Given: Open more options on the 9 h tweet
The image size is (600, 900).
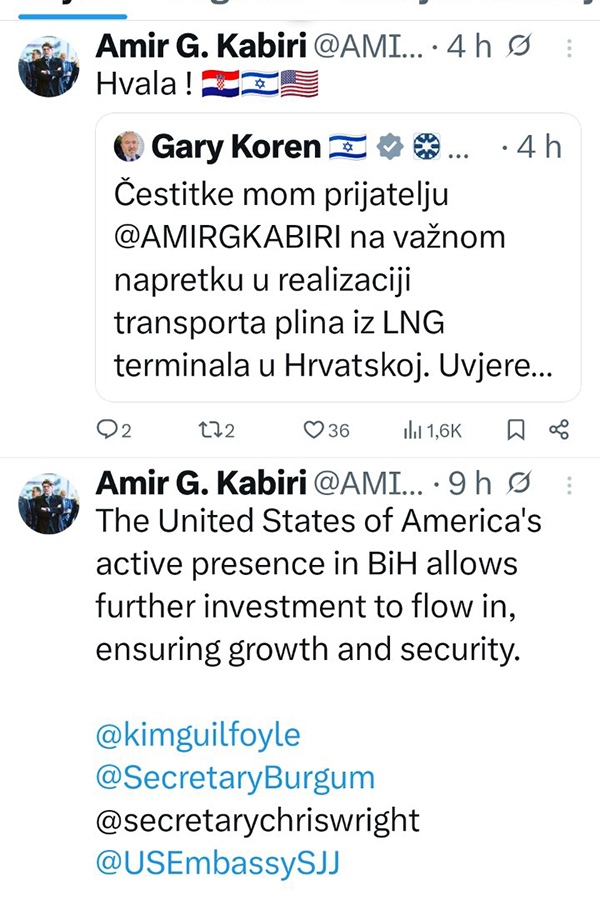Looking at the screenshot, I should 569,485.
